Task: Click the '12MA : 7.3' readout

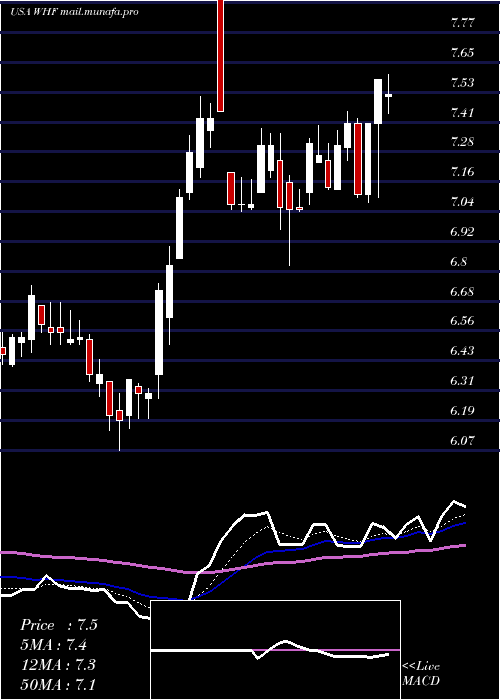Action: pyautogui.click(x=57, y=664)
